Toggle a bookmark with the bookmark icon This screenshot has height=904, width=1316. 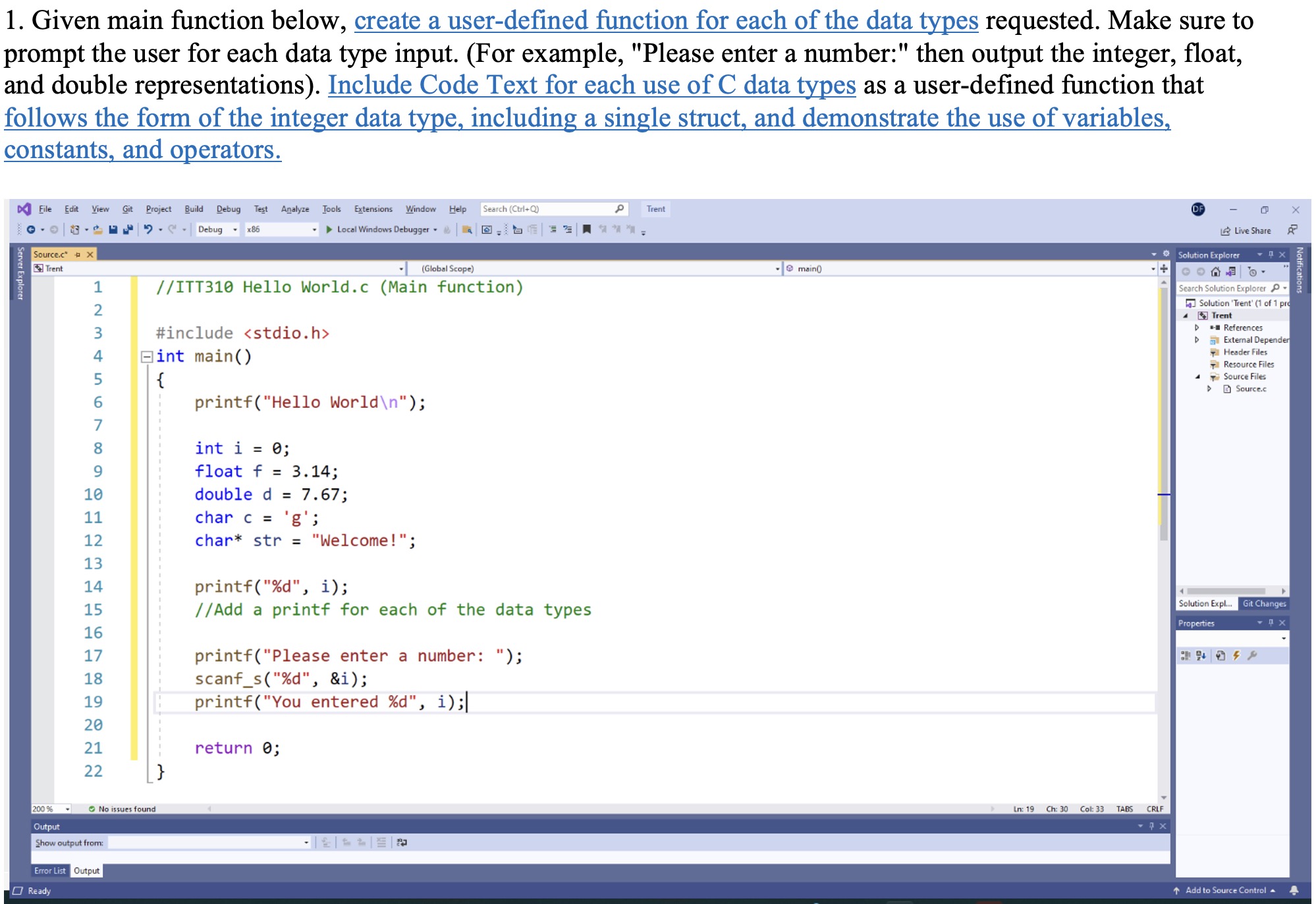click(x=586, y=231)
